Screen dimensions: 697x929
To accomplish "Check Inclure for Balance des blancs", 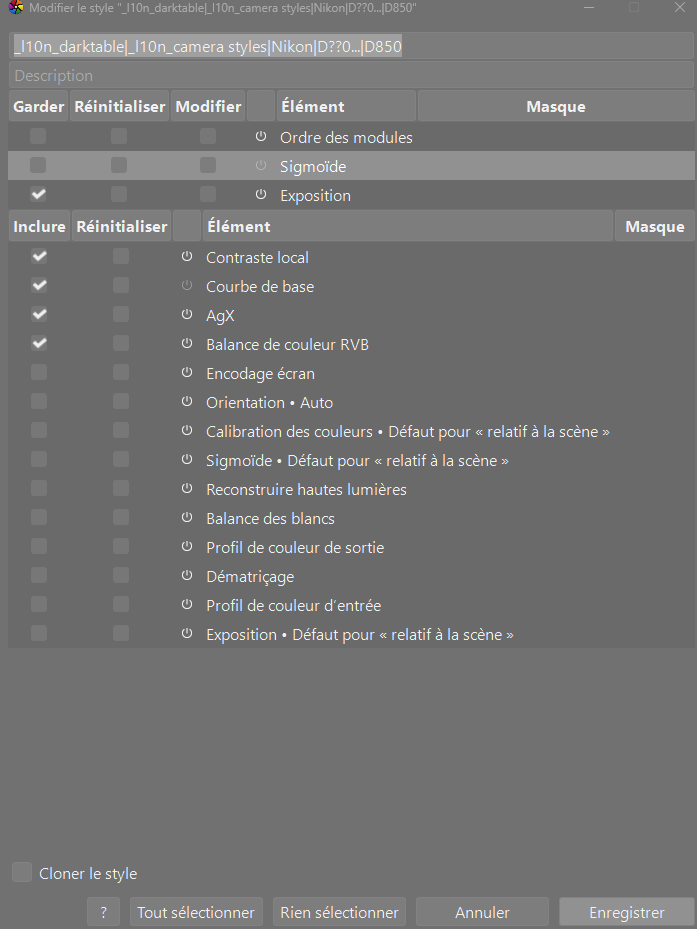I will [x=39, y=518].
